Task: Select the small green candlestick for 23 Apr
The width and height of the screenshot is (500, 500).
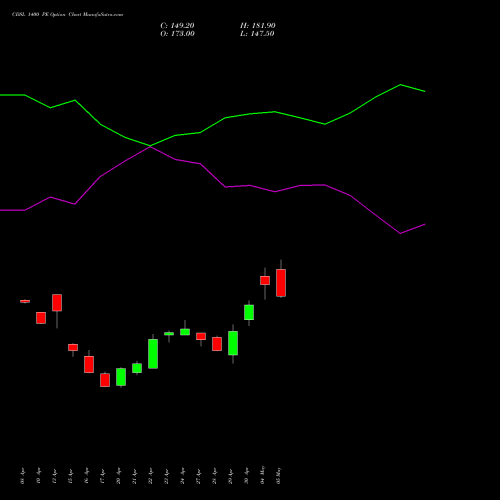Action: click(x=169, y=334)
